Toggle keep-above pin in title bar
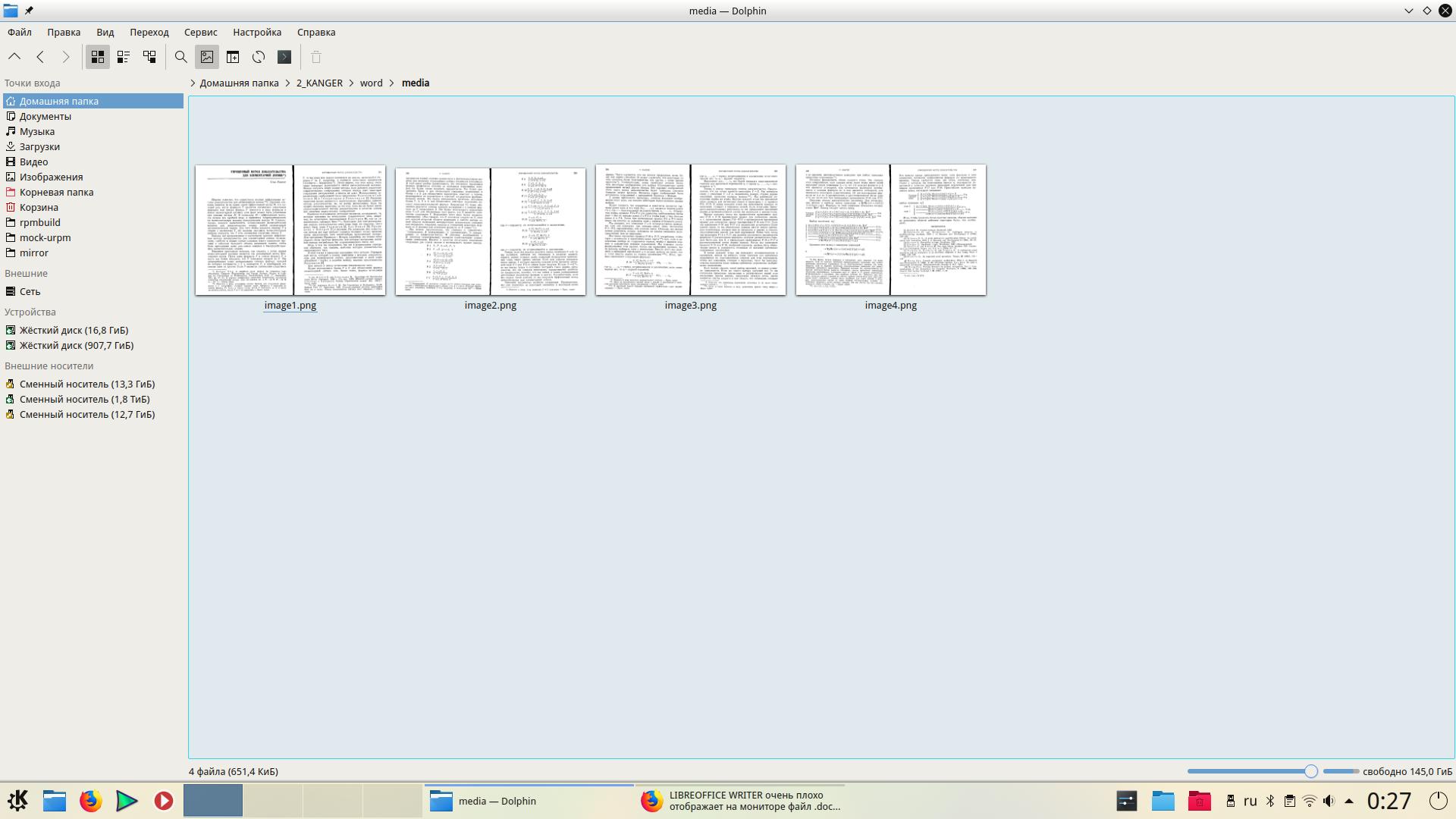The width and height of the screenshot is (1456, 819). pyautogui.click(x=29, y=11)
